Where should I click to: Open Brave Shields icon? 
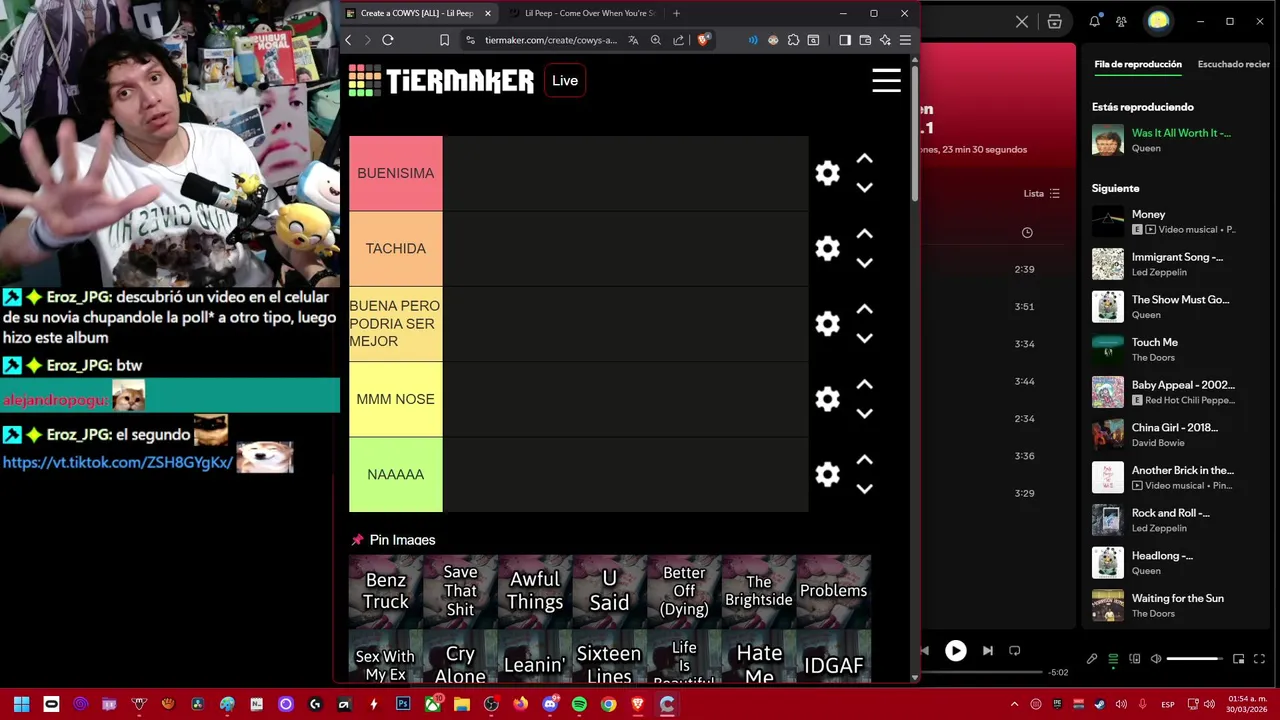point(704,40)
